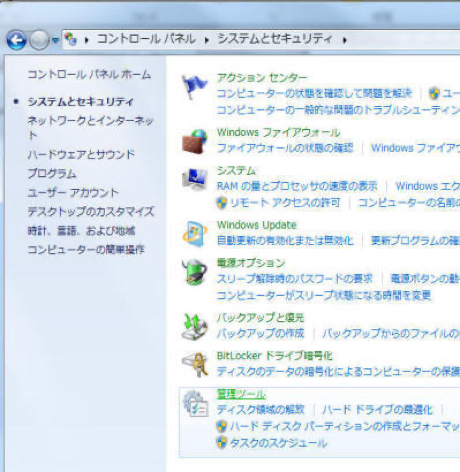The image size is (460, 472).
Task: Click shield icon beside タスクのスケジュール
Action: click(x=222, y=443)
